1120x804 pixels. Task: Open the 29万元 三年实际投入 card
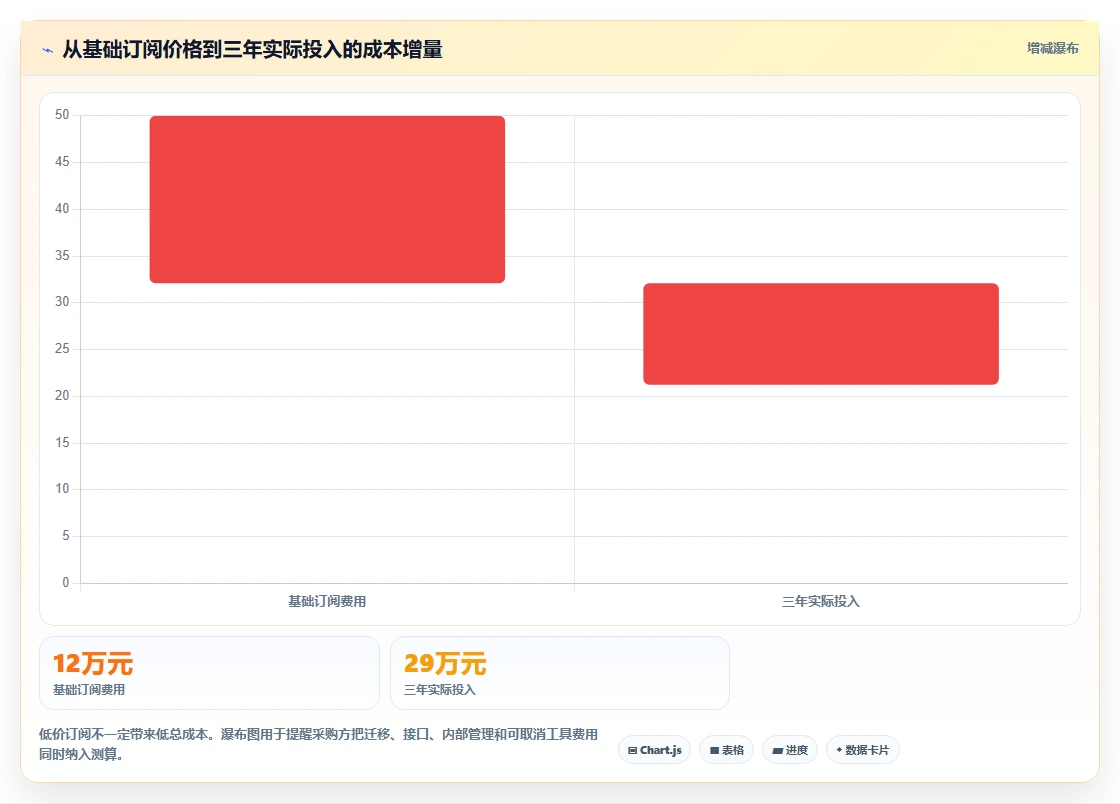(x=560, y=673)
